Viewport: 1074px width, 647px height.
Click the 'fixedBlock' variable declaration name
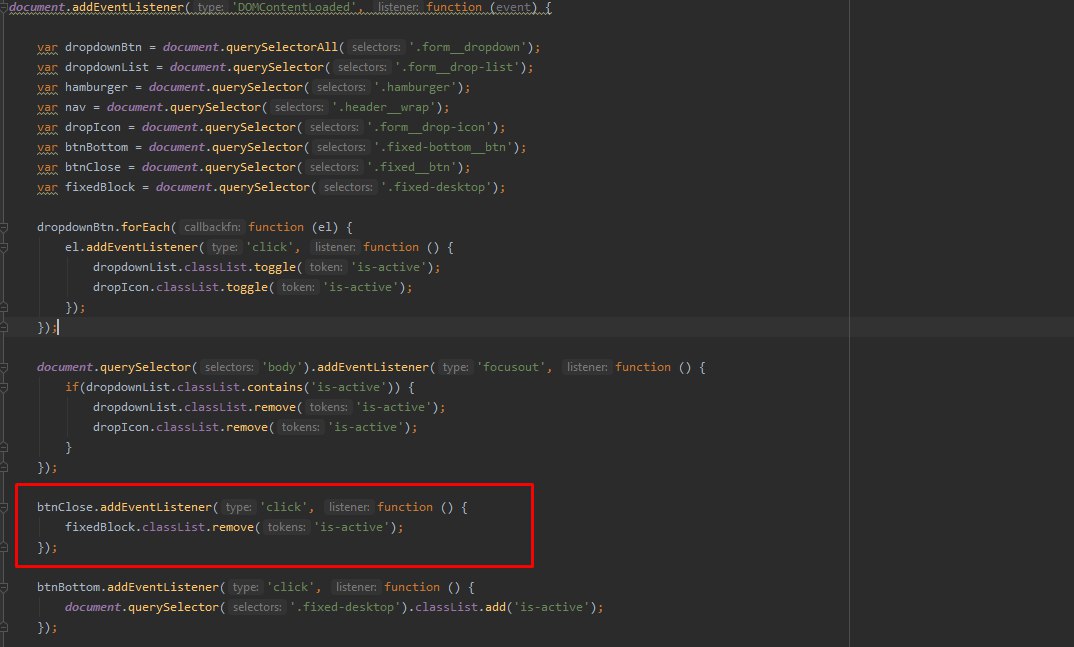(x=100, y=187)
